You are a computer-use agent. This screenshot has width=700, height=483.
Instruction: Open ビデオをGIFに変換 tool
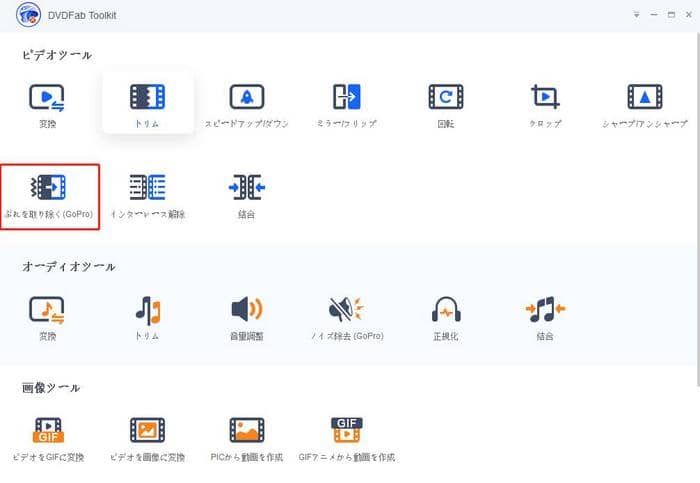pyautogui.click(x=47, y=432)
